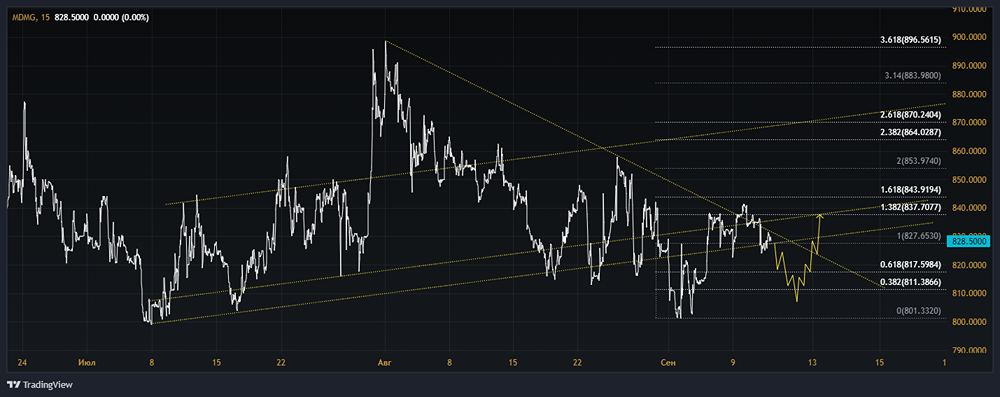Click the 900.0000 price axis label

tap(969, 37)
